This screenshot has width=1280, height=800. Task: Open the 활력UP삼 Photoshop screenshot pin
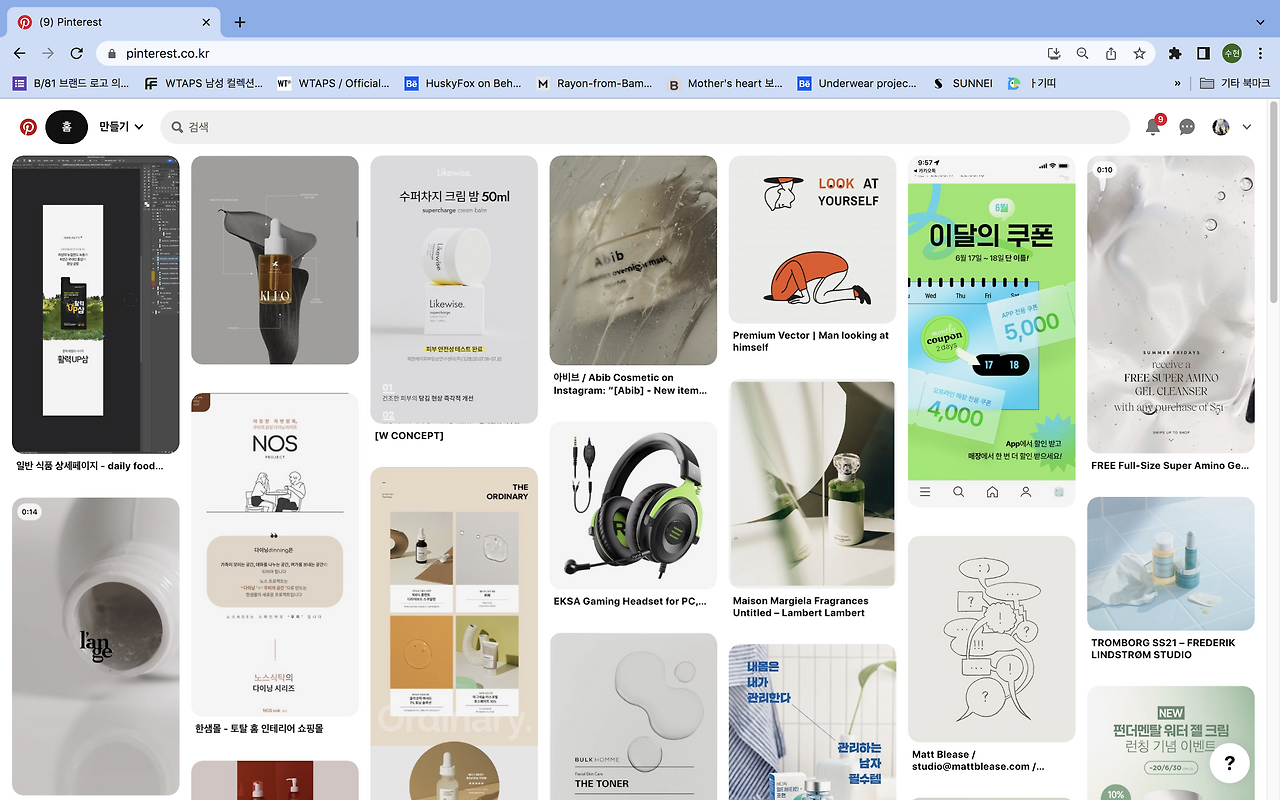click(96, 305)
